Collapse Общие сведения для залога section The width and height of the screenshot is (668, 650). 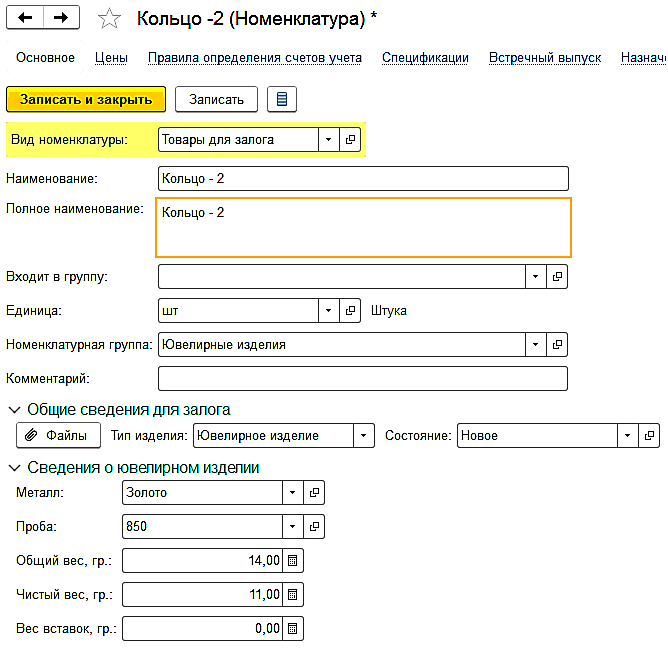coord(14,410)
